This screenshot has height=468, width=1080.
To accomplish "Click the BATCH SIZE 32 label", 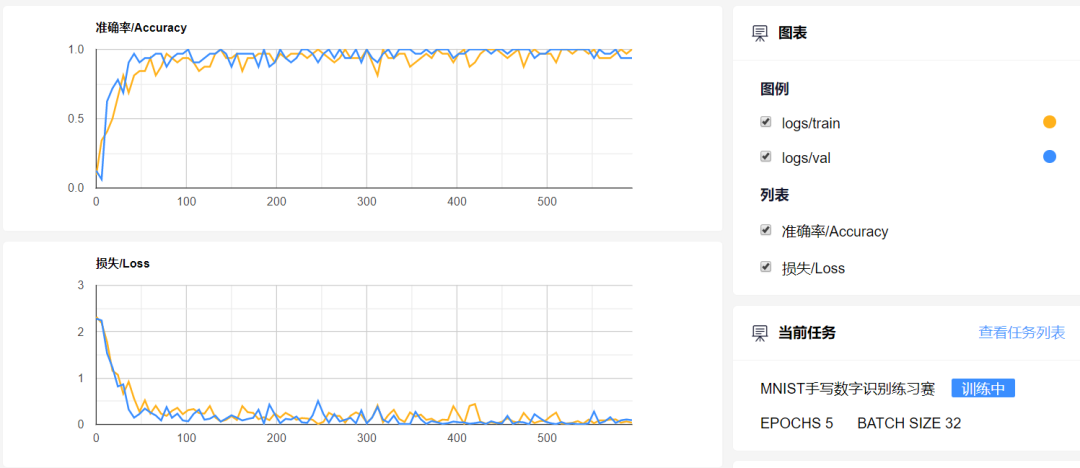I will 908,423.
